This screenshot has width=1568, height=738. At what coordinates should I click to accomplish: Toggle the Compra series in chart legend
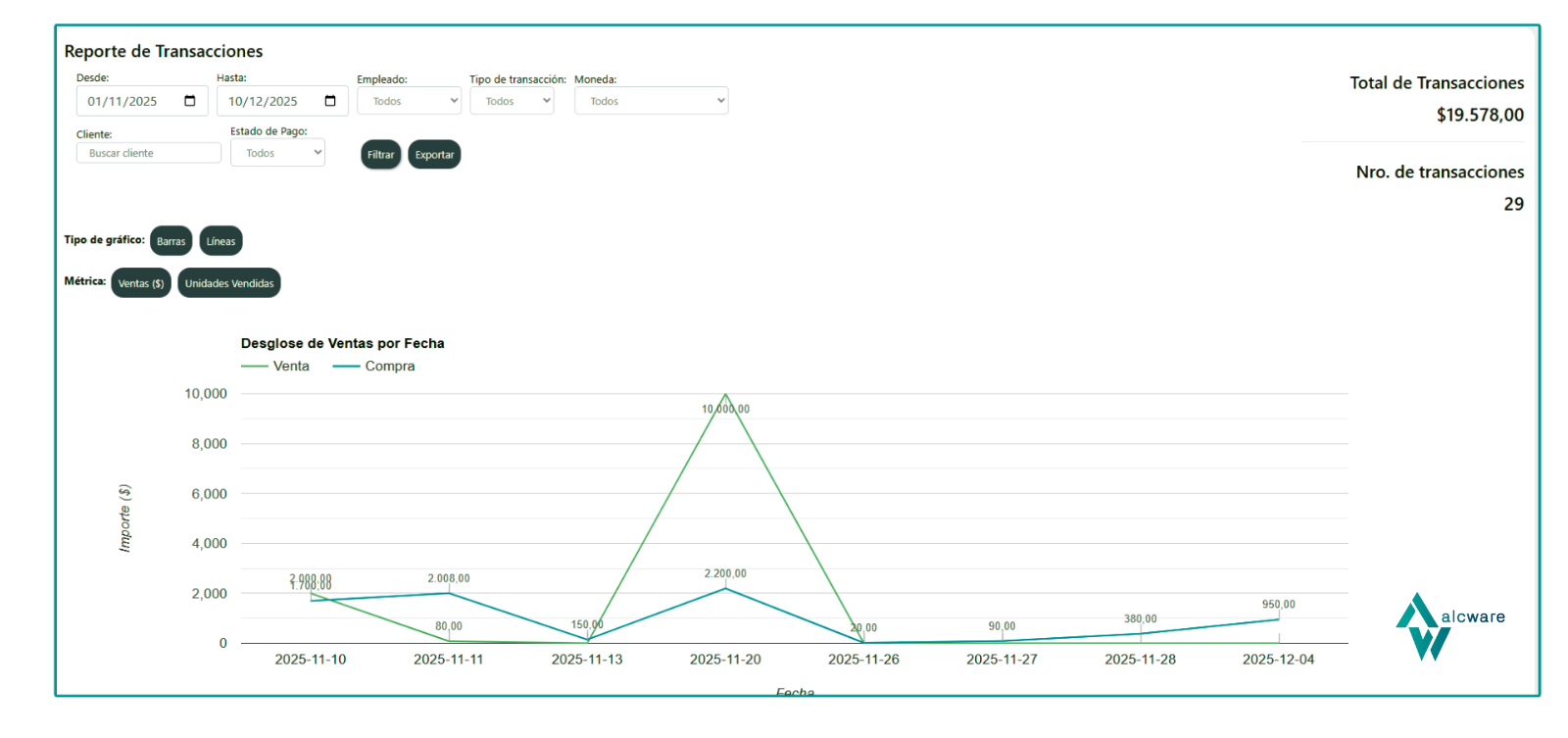click(374, 367)
